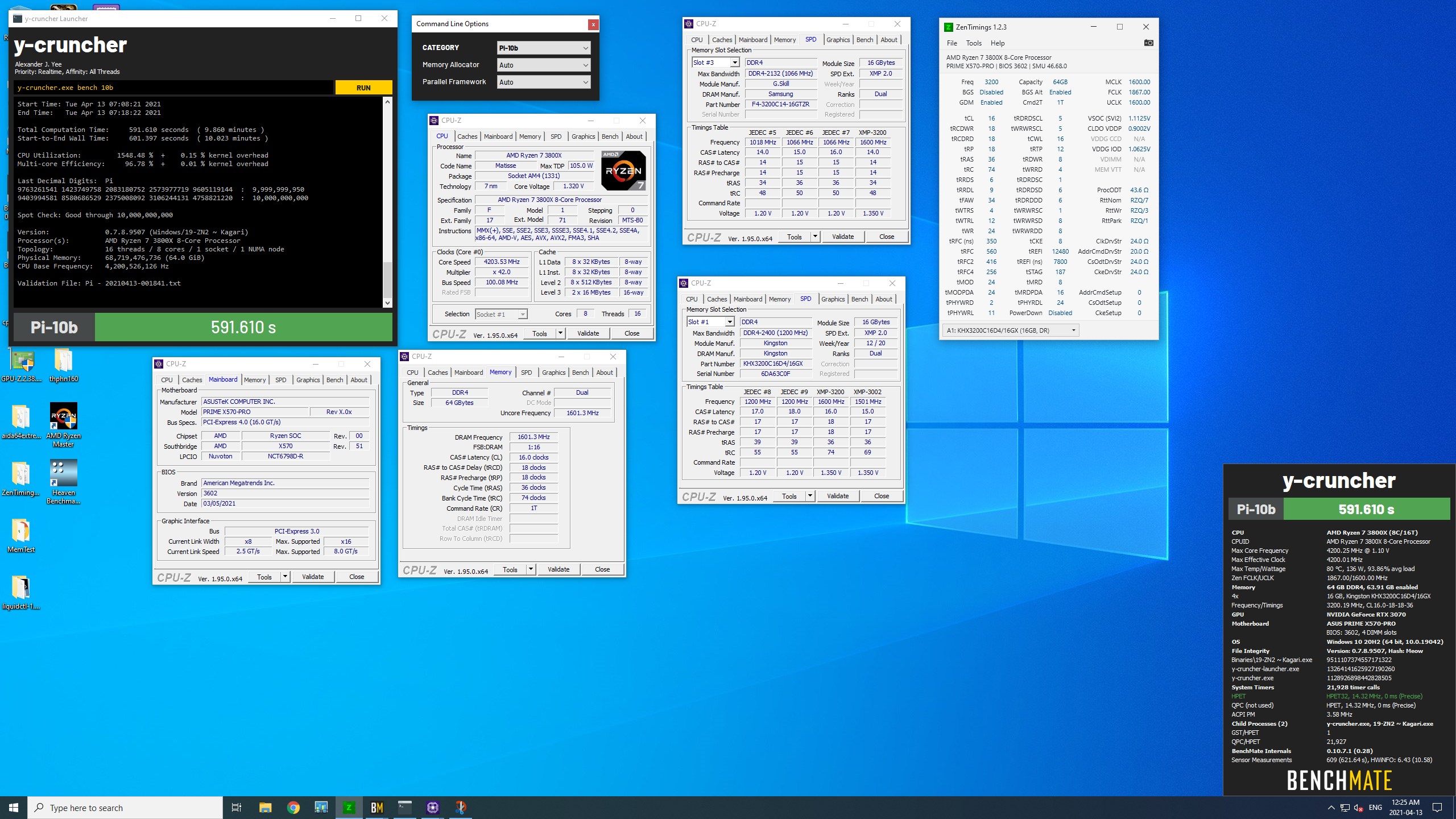The height and width of the screenshot is (819, 1456).
Task: Click y-cruncher output scrollbar up arrow
Action: coord(387,102)
